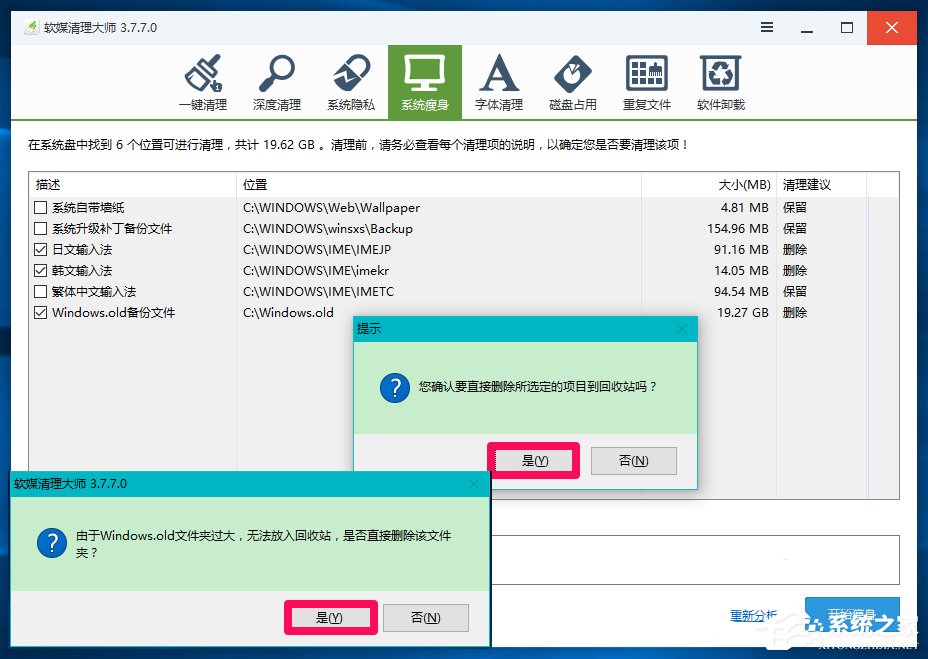
Task: Open the 系统隐私 (system privacy) tool
Action: [x=350, y=80]
